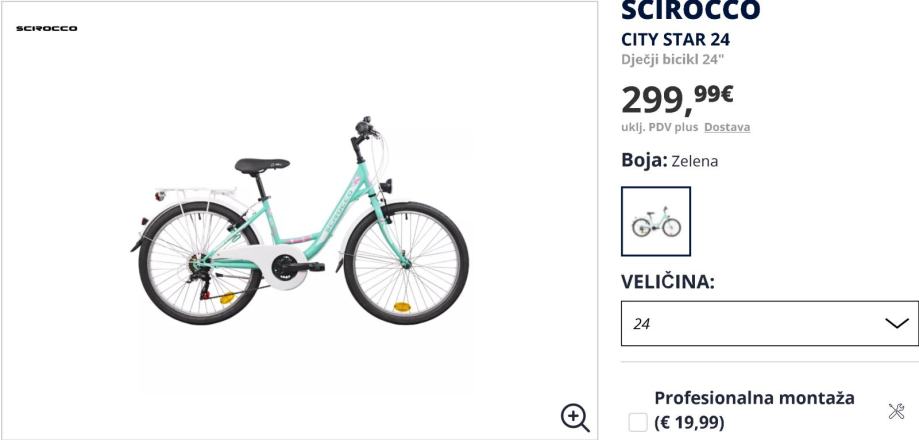Image resolution: width=919 pixels, height=440 pixels.
Task: Click the VELIČINA: section label
Action: pos(668,282)
